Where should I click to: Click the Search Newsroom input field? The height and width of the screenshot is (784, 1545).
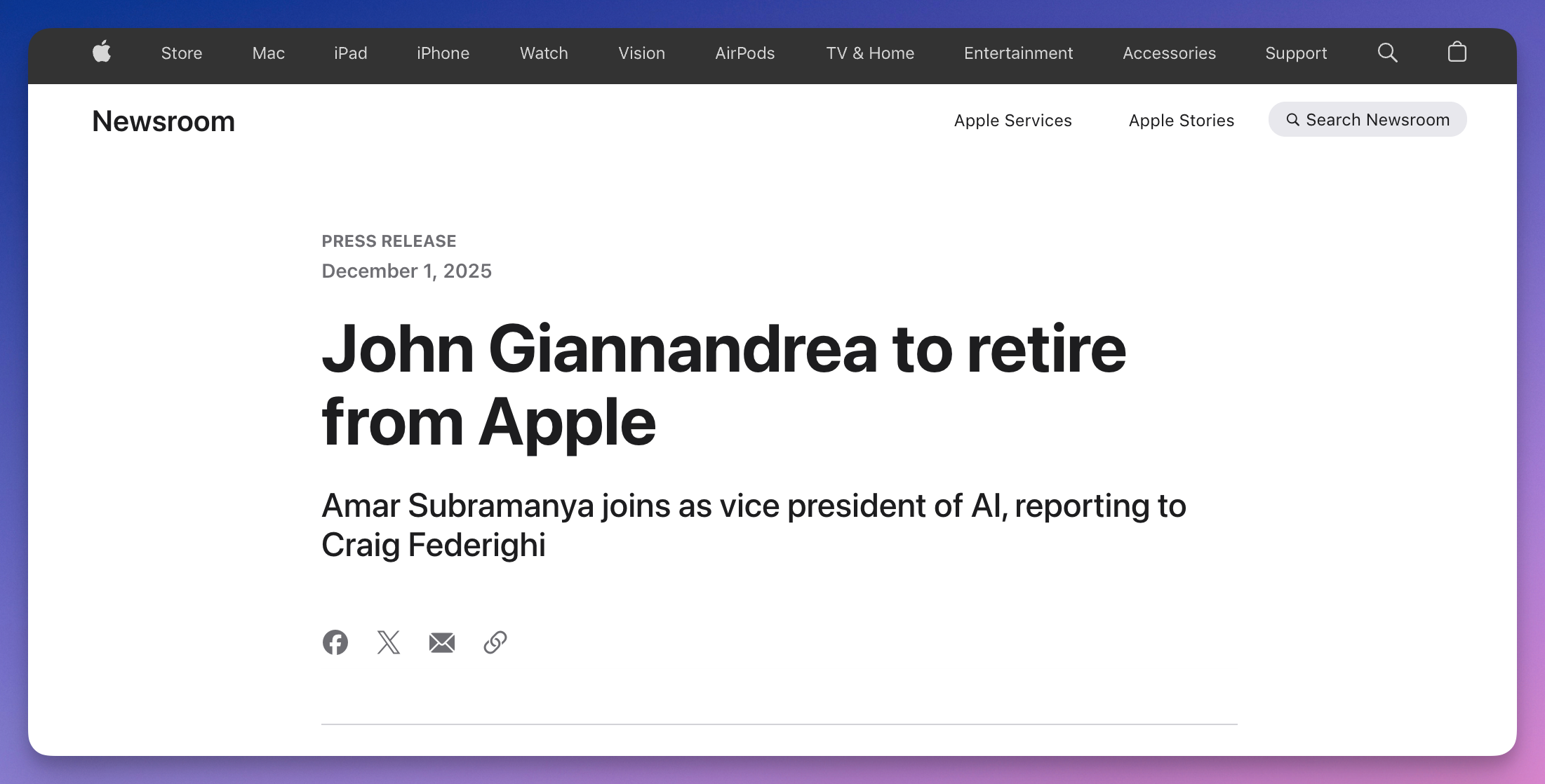click(1367, 119)
